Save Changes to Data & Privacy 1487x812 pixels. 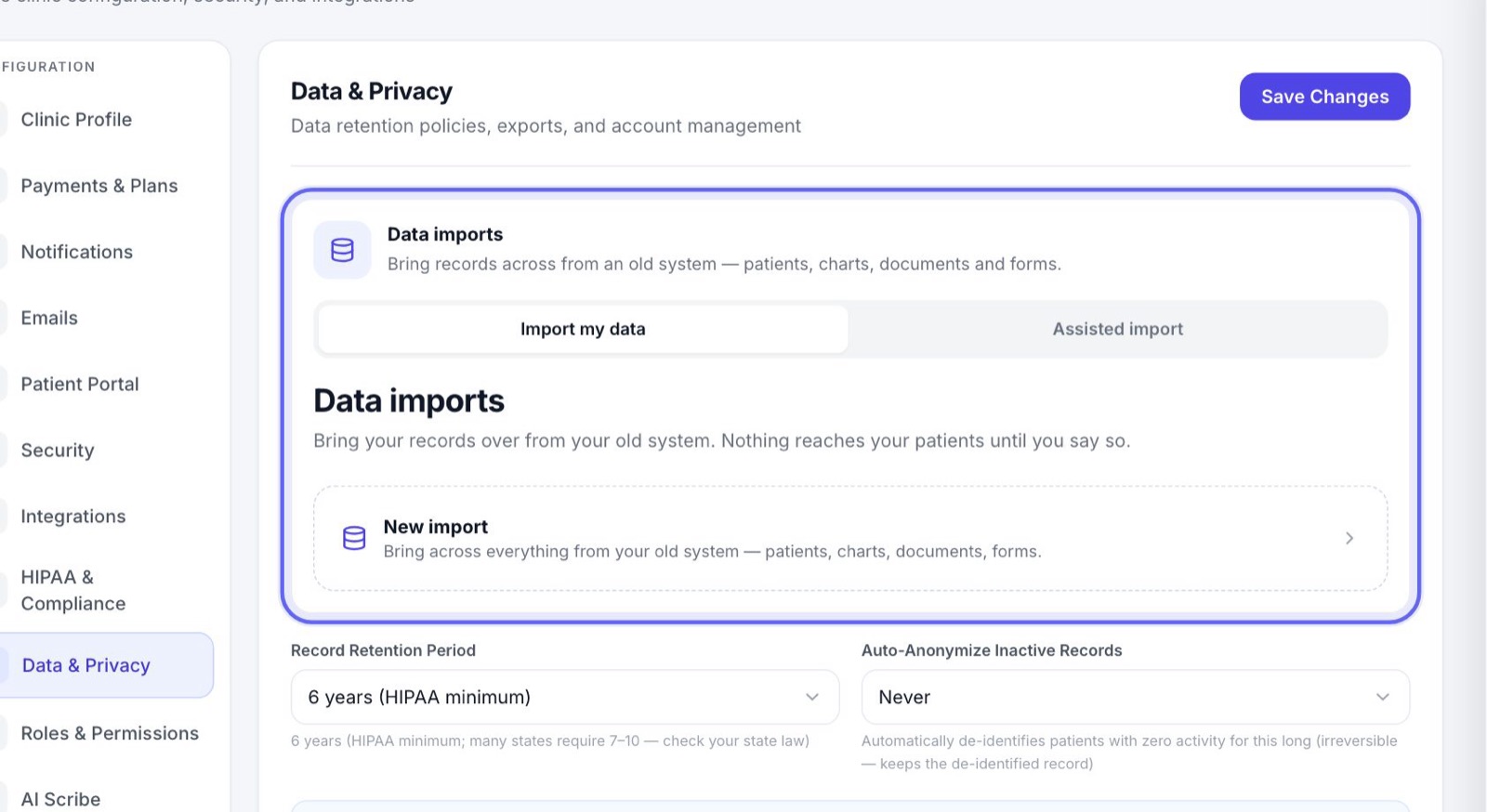[1324, 97]
